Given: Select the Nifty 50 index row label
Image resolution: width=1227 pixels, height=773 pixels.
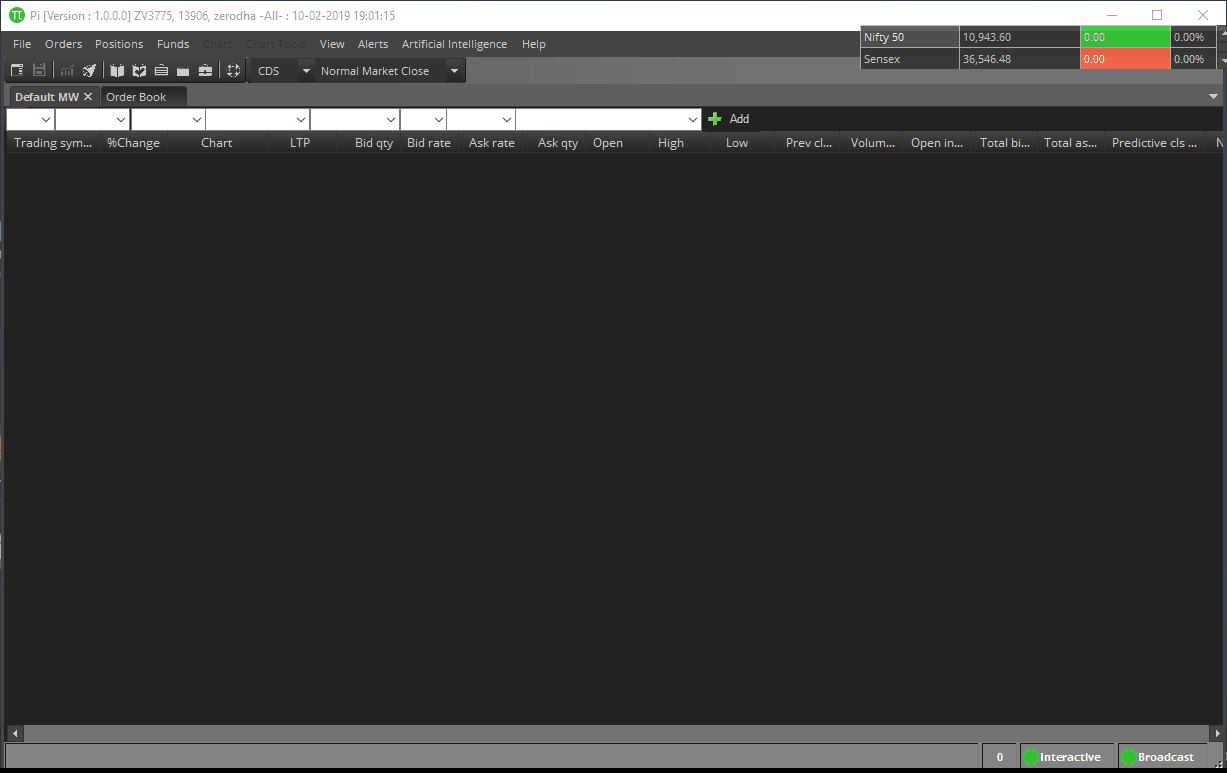Looking at the screenshot, I should coord(884,37).
